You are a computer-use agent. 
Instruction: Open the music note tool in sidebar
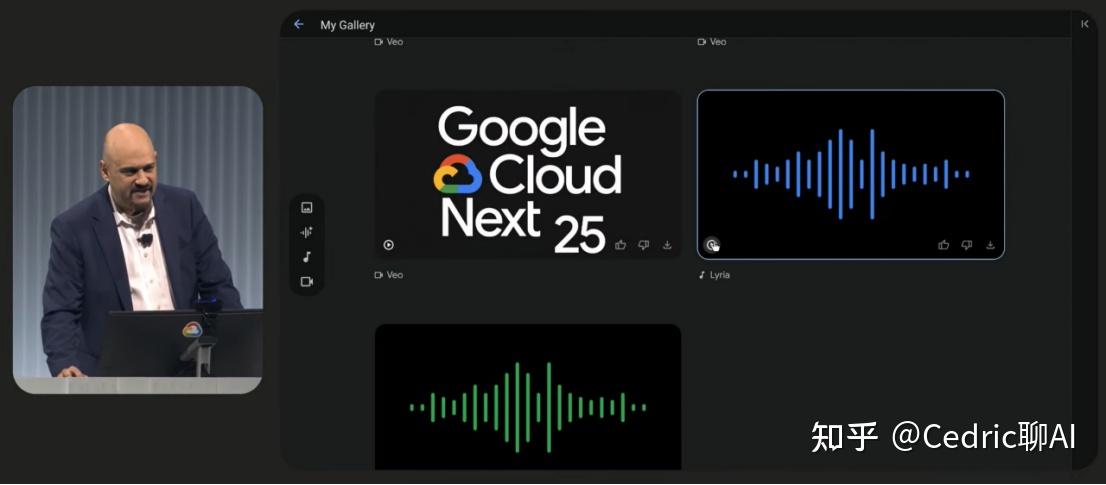click(306, 257)
